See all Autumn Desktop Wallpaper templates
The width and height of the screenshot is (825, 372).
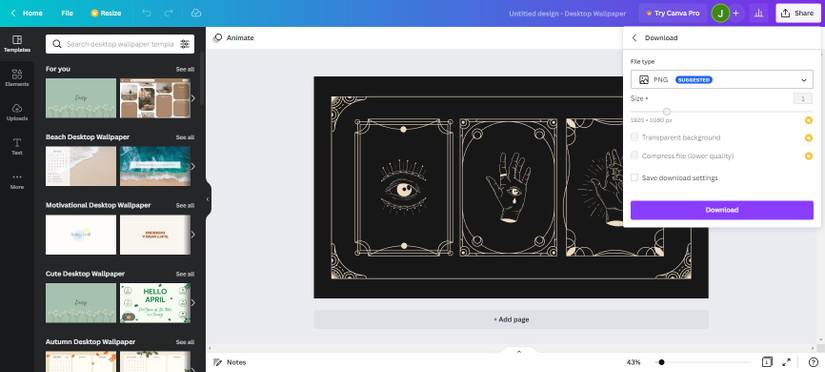pos(185,342)
